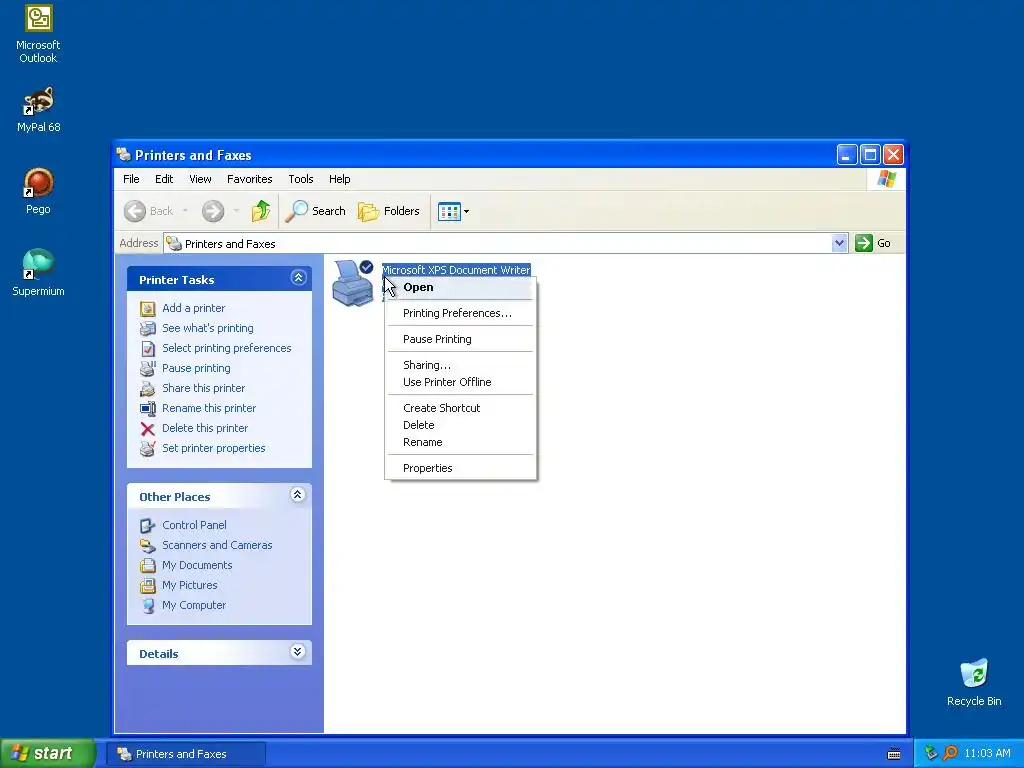Open the View menu
This screenshot has width=1024, height=768.
(x=200, y=179)
